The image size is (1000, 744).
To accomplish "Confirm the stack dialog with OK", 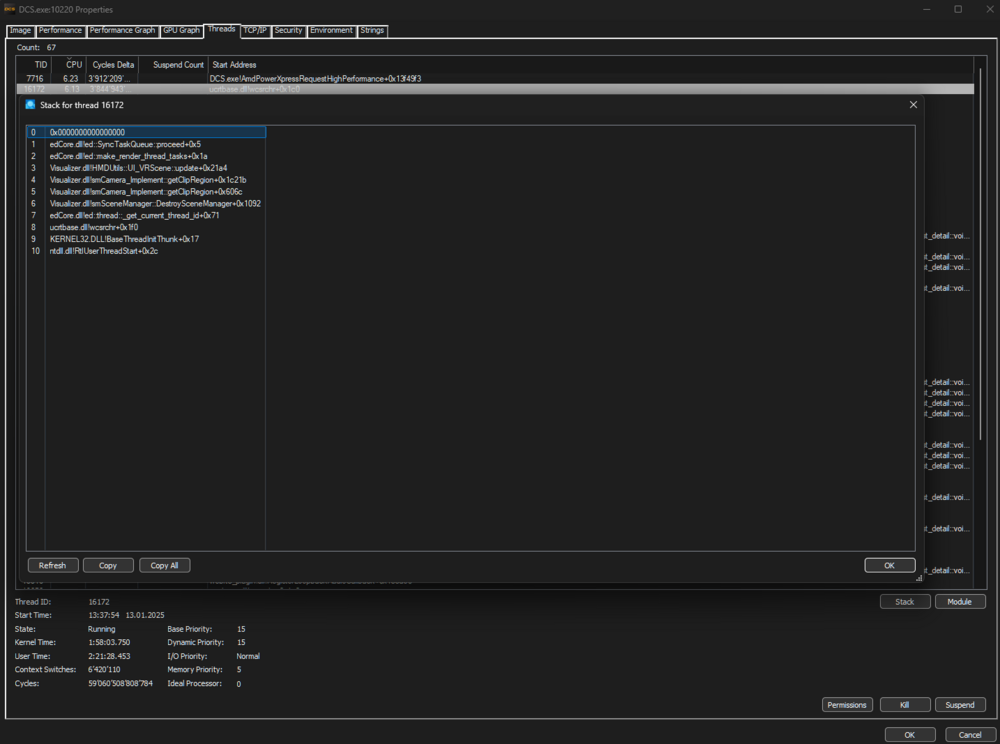I will (889, 564).
